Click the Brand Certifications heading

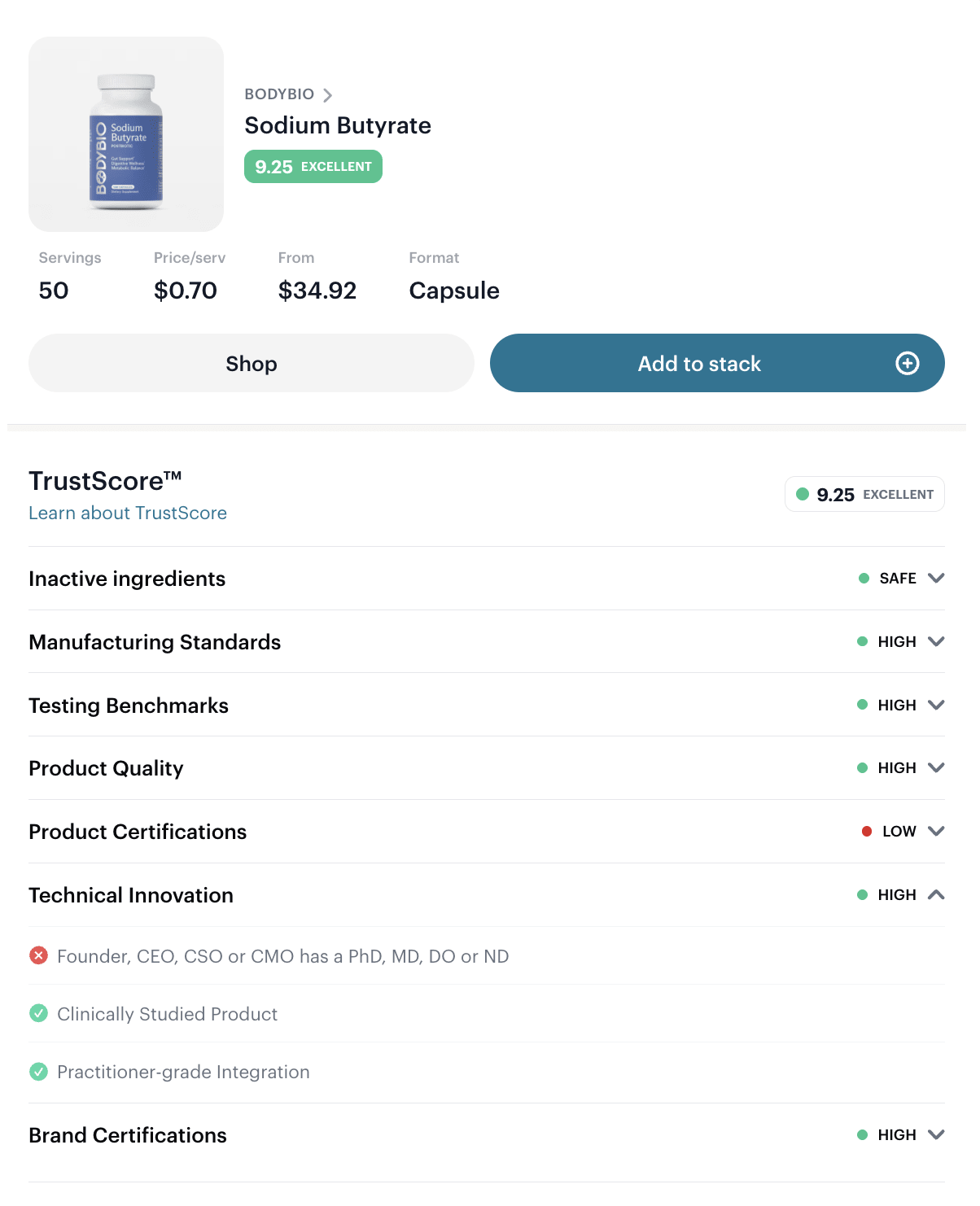pos(128,1135)
